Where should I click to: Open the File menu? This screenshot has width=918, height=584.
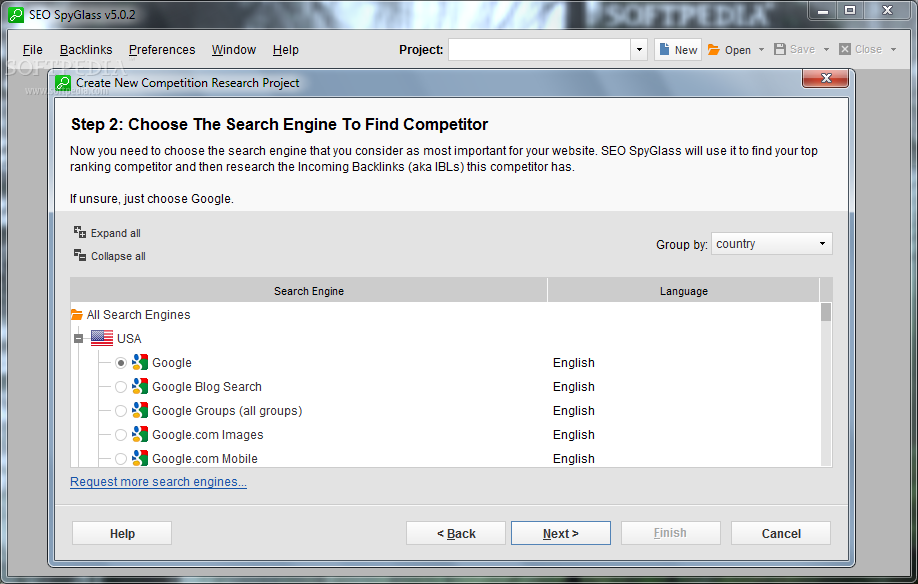33,50
